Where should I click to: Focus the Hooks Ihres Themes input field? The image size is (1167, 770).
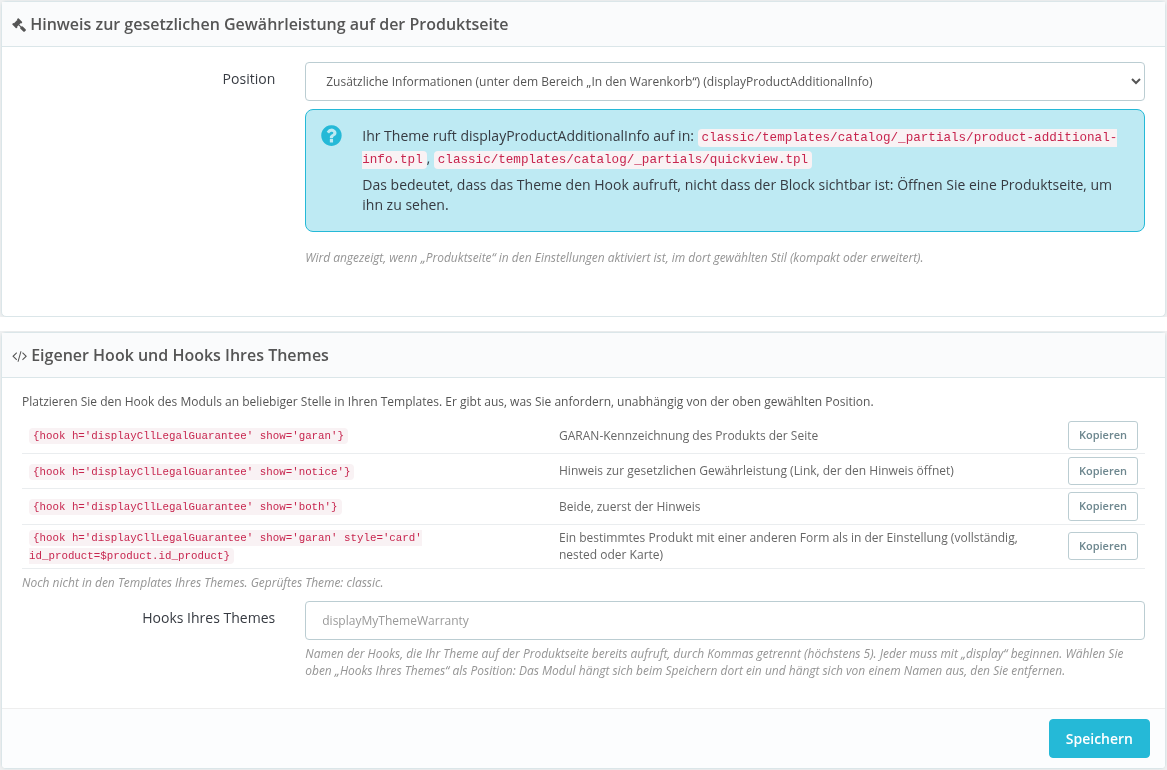pyautogui.click(x=724, y=620)
